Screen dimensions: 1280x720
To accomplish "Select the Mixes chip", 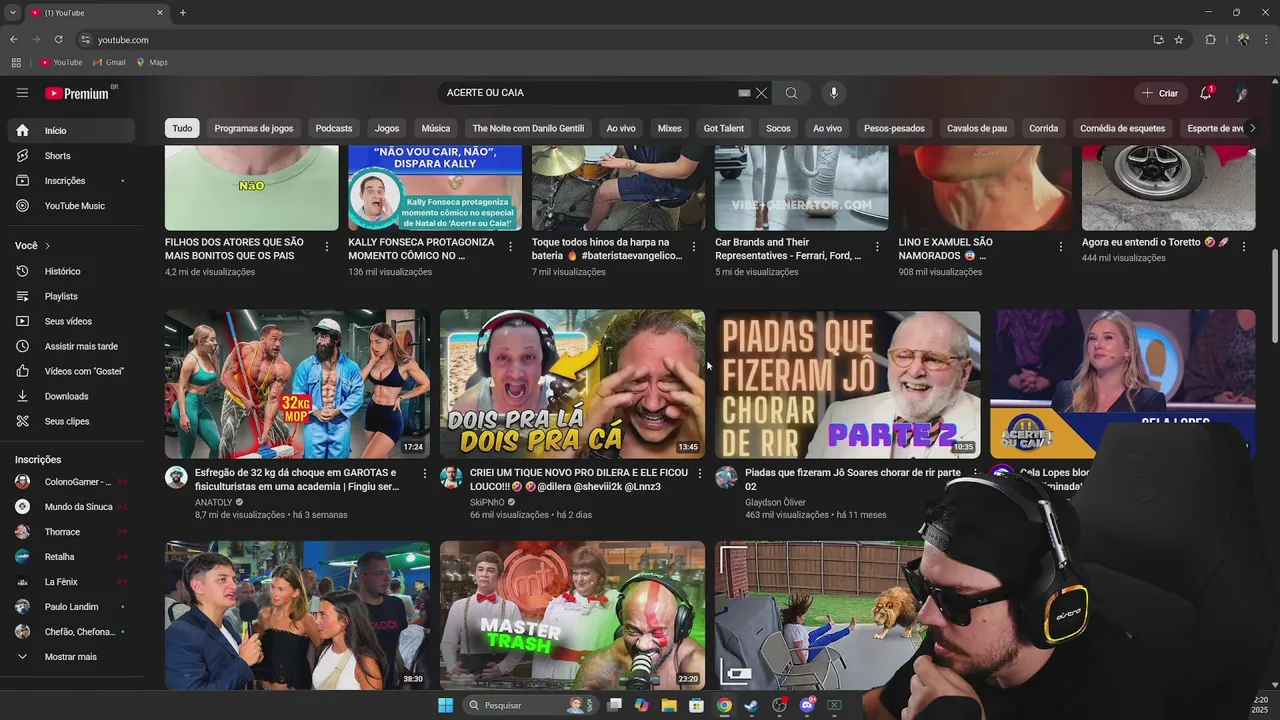I will coord(669,128).
